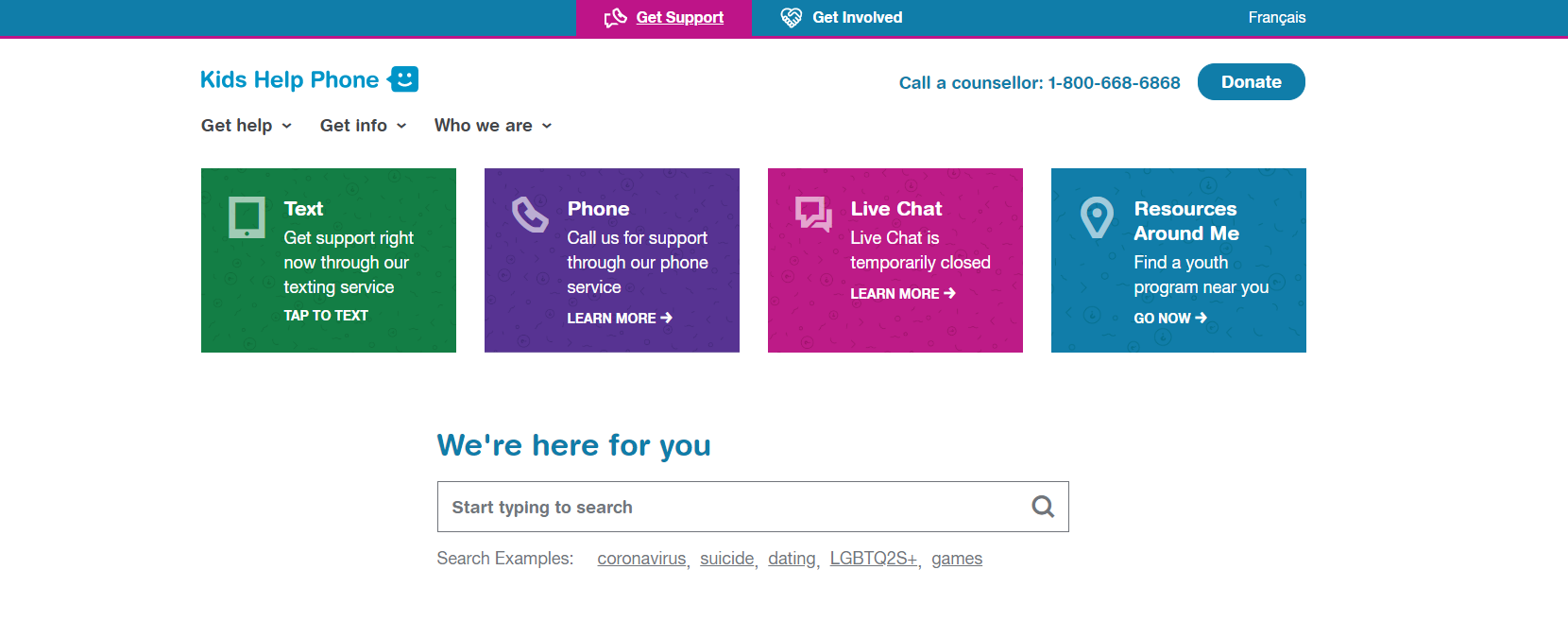This screenshot has height=639, width=1568.
Task: Switch language to Français
Action: (1277, 18)
